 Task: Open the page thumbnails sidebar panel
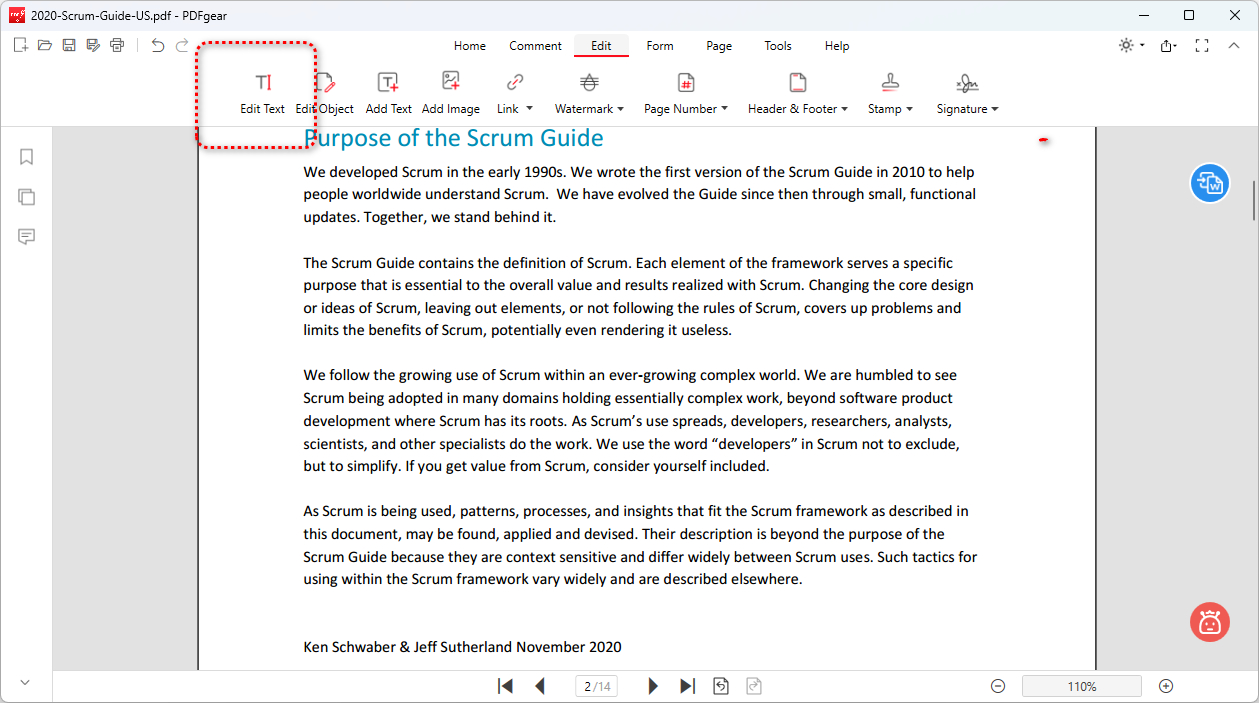[27, 197]
